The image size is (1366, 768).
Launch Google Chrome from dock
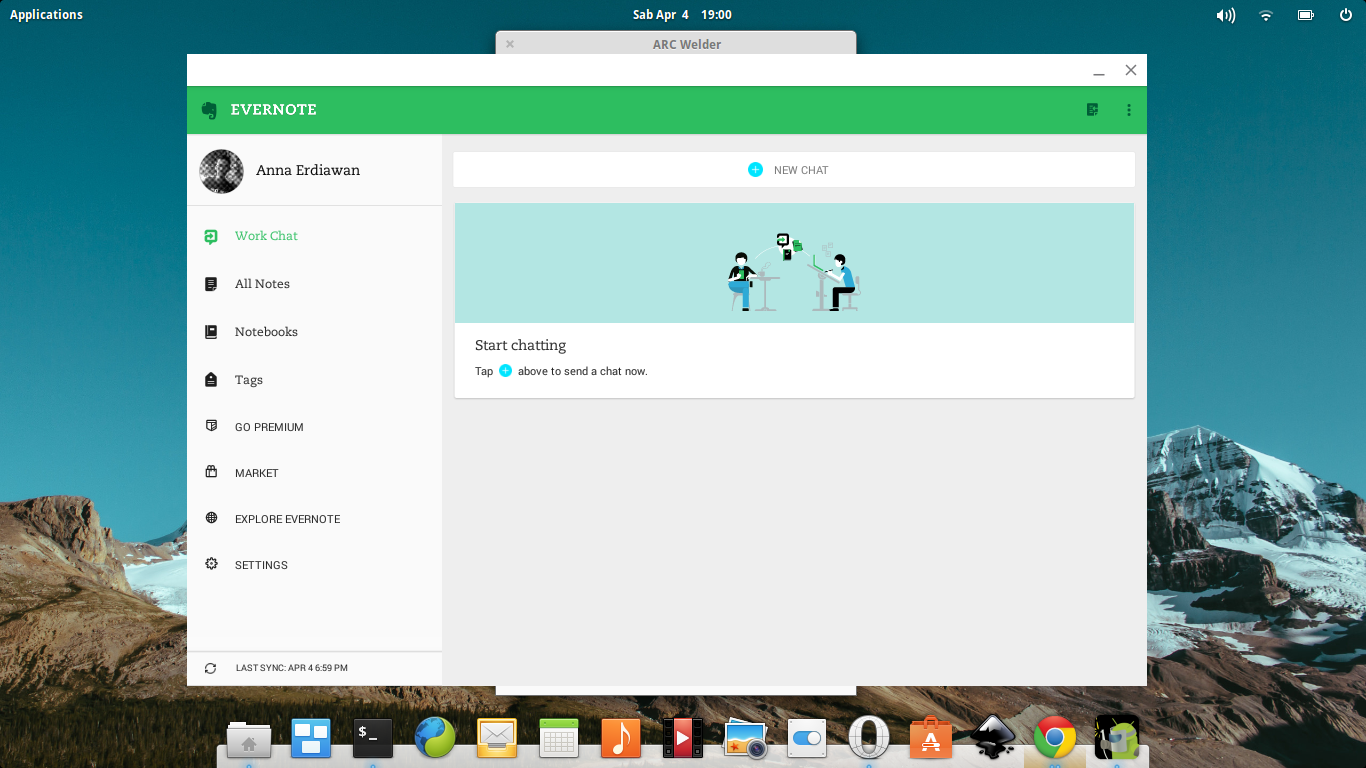coord(1055,738)
